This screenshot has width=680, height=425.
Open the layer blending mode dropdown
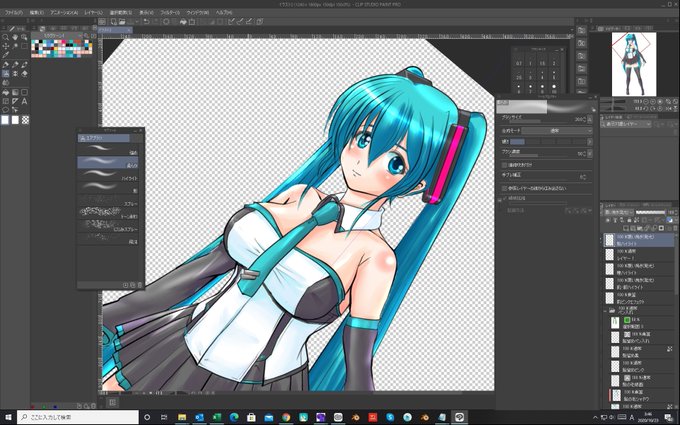tap(618, 212)
